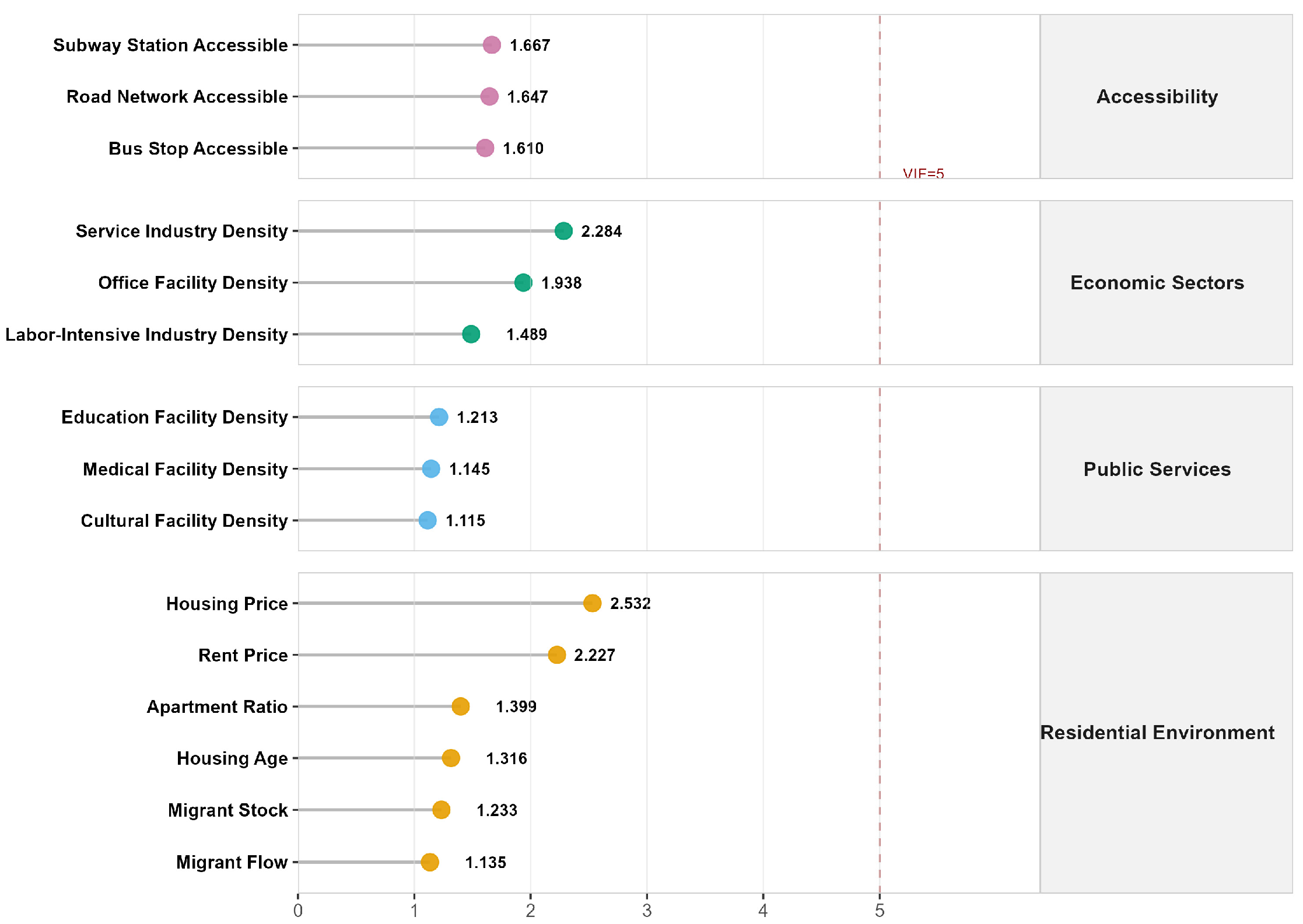
Task: Click the Medical Facility Density axis label
Action: pos(185,469)
